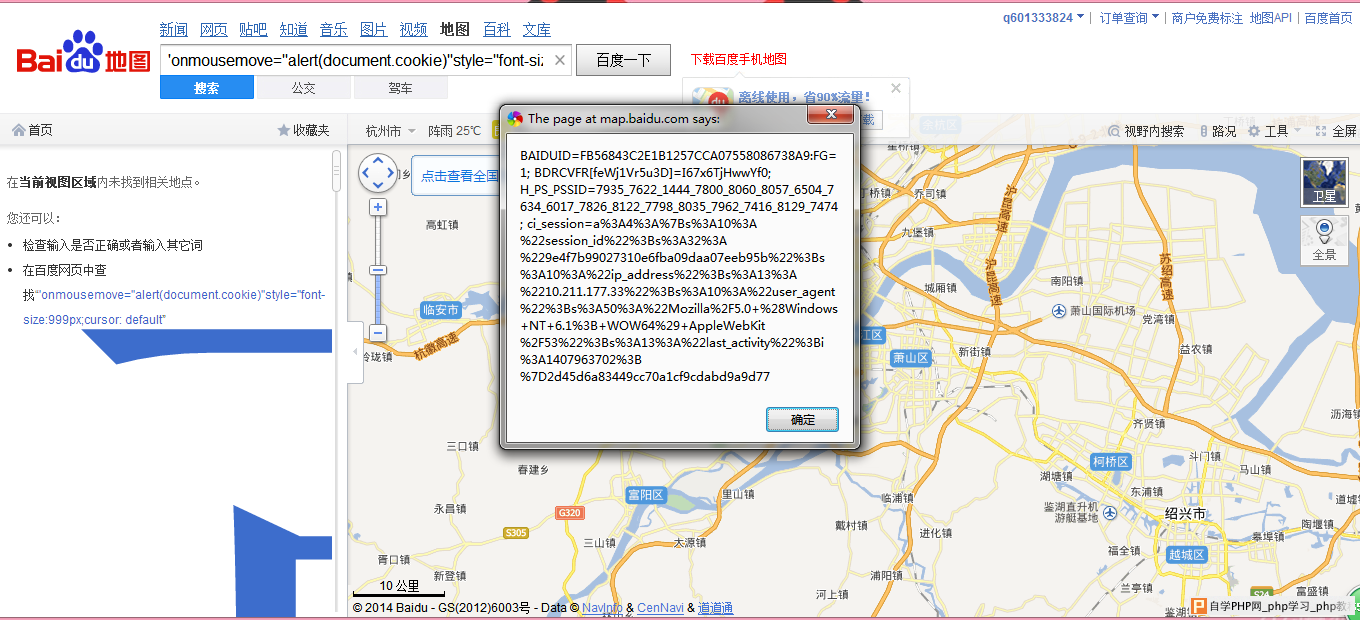Switch to 全屏 fullscreen mode
Screen dimensions: 1360x620
[1336, 131]
